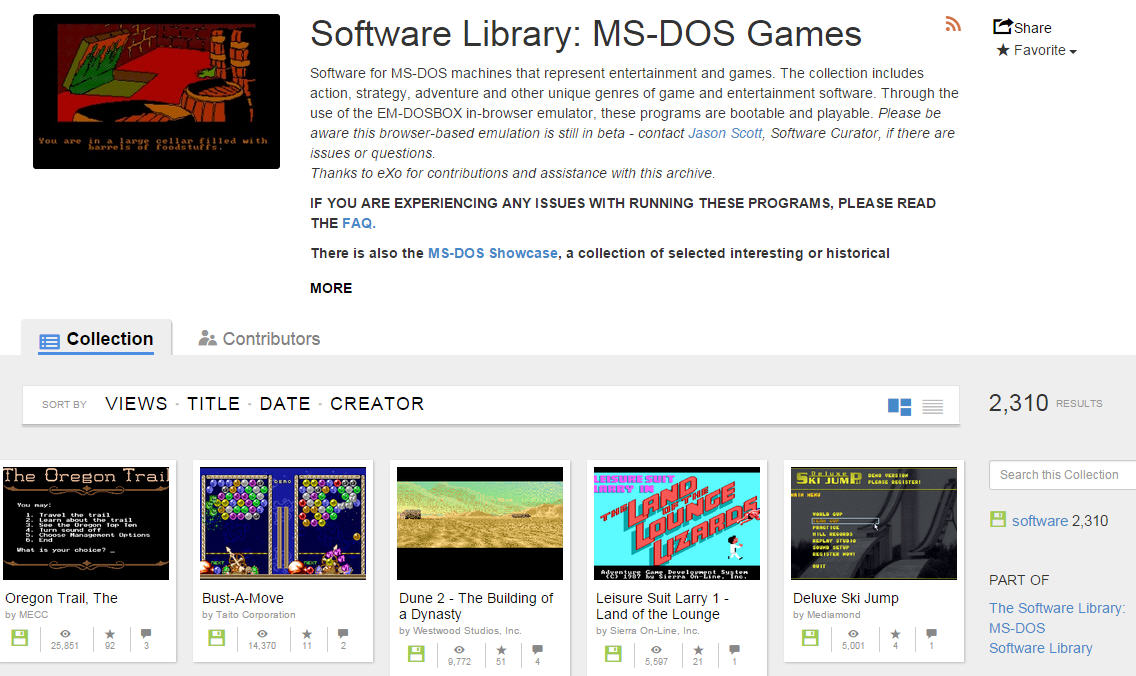The height and width of the screenshot is (676, 1136).
Task: Click the 'by MECC' creator text
Action: [x=27, y=614]
